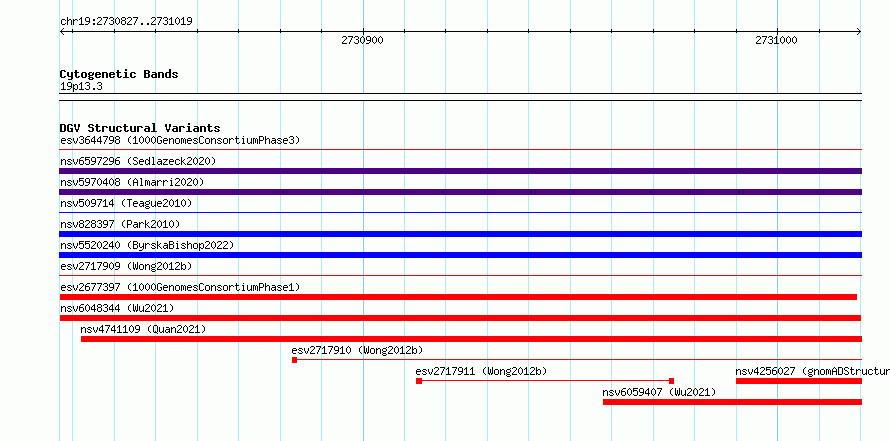Image resolution: width=890 pixels, height=441 pixels.
Task: Open the nsv4256027 gnomAD variant label
Action: tap(812, 371)
